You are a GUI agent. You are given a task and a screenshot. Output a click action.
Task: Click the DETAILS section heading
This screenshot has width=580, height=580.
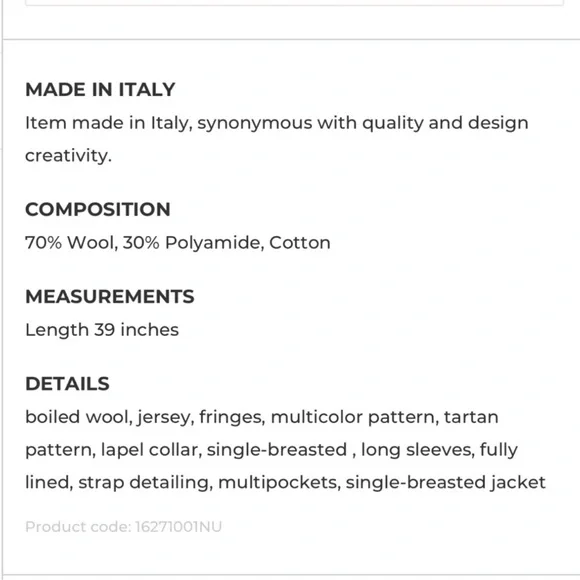[x=67, y=384]
